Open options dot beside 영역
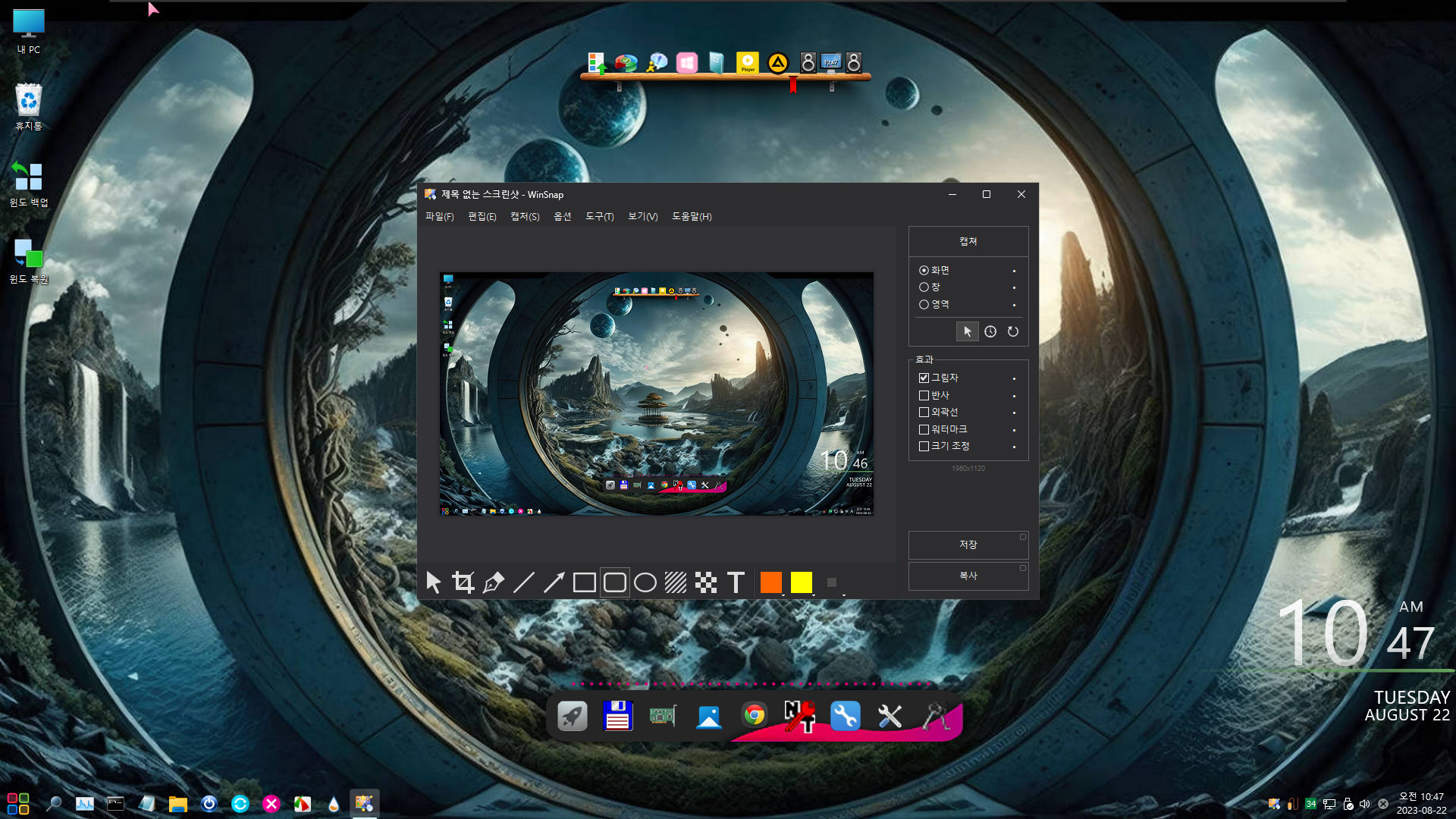 click(1014, 305)
